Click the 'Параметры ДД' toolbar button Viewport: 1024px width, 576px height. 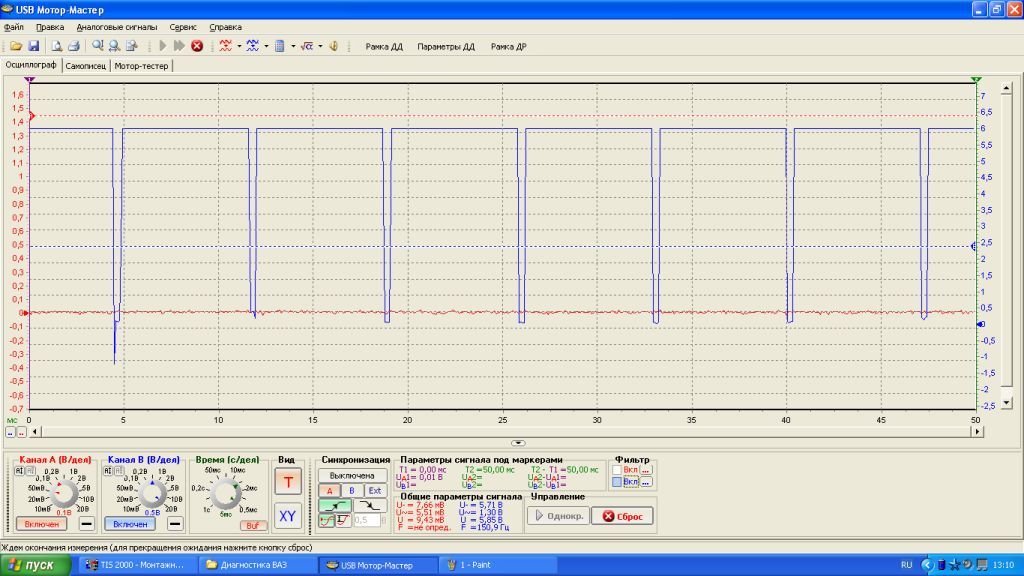tap(446, 46)
